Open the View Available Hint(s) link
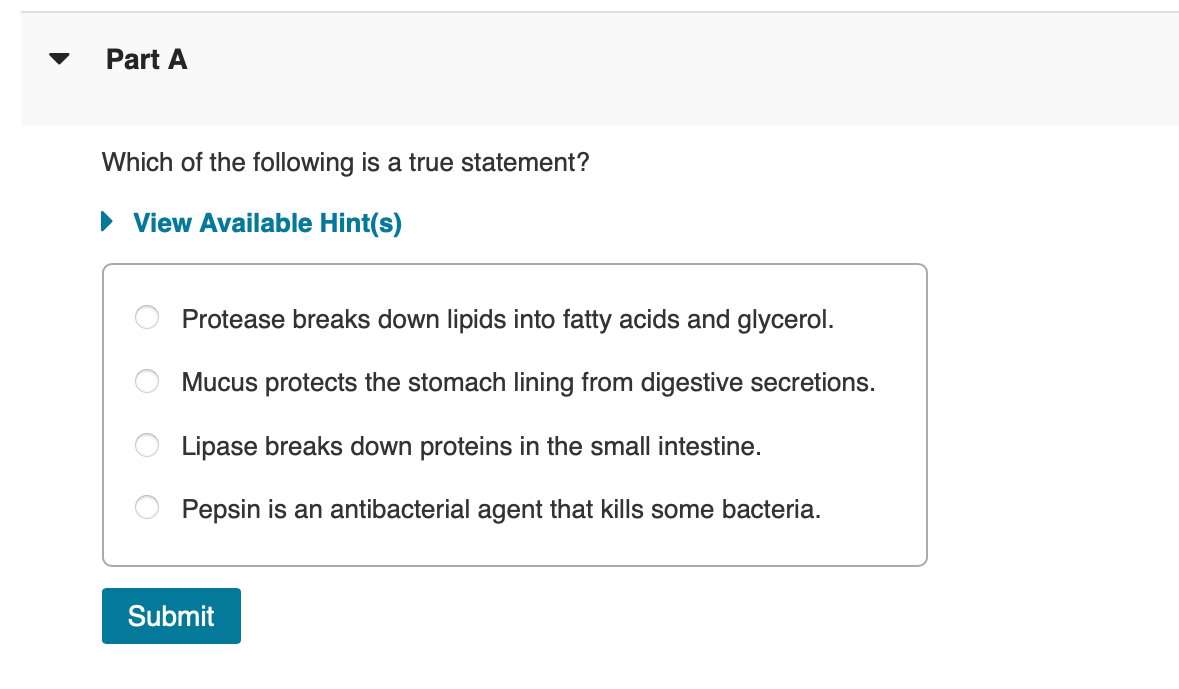1179x689 pixels. pos(267,223)
